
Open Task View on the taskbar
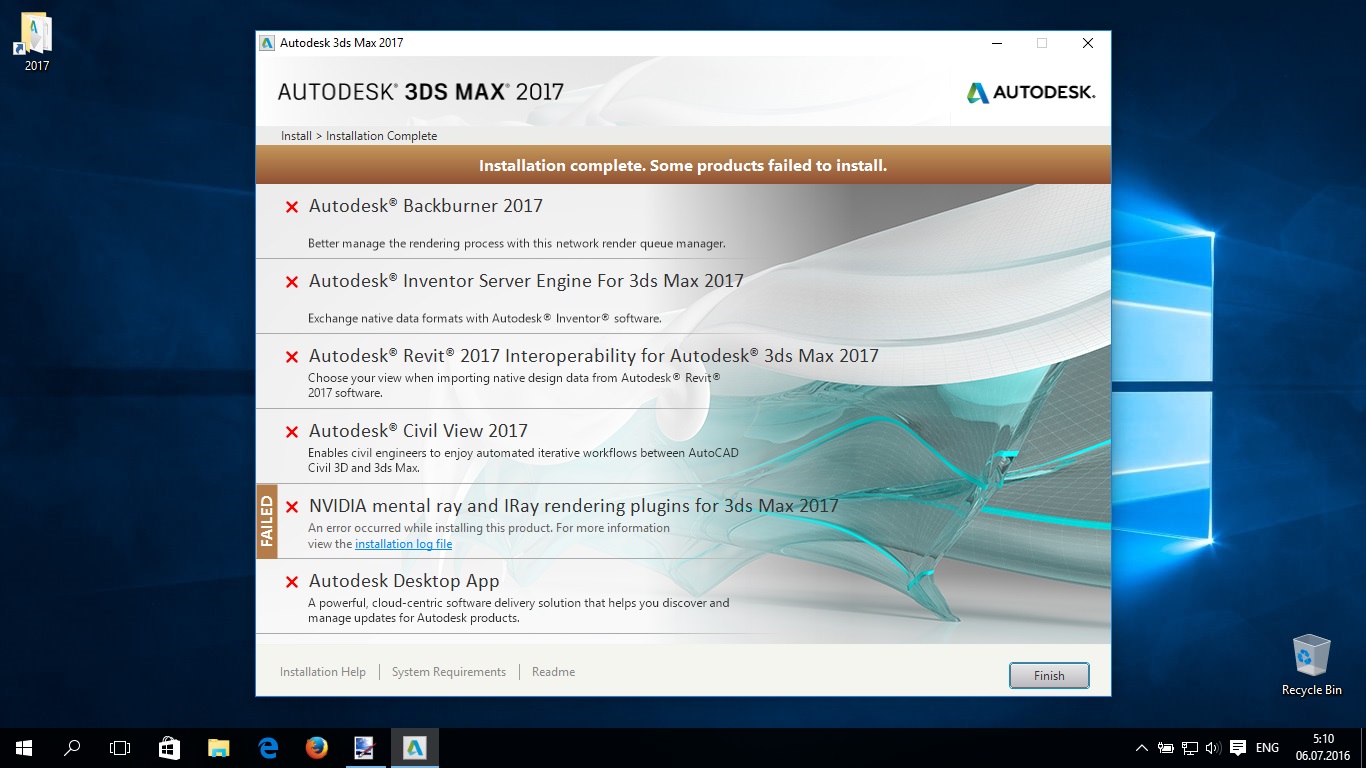[120, 747]
